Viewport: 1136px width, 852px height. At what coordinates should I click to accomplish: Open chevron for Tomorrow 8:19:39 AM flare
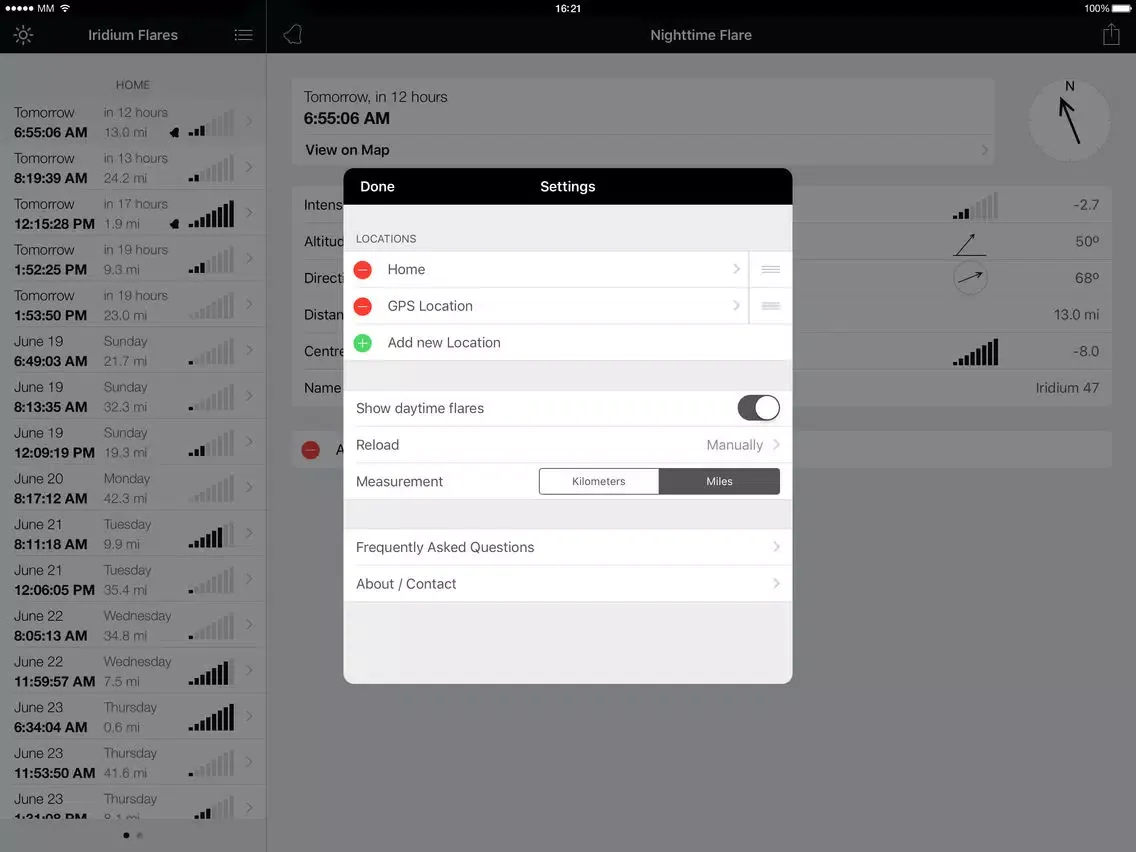249,167
